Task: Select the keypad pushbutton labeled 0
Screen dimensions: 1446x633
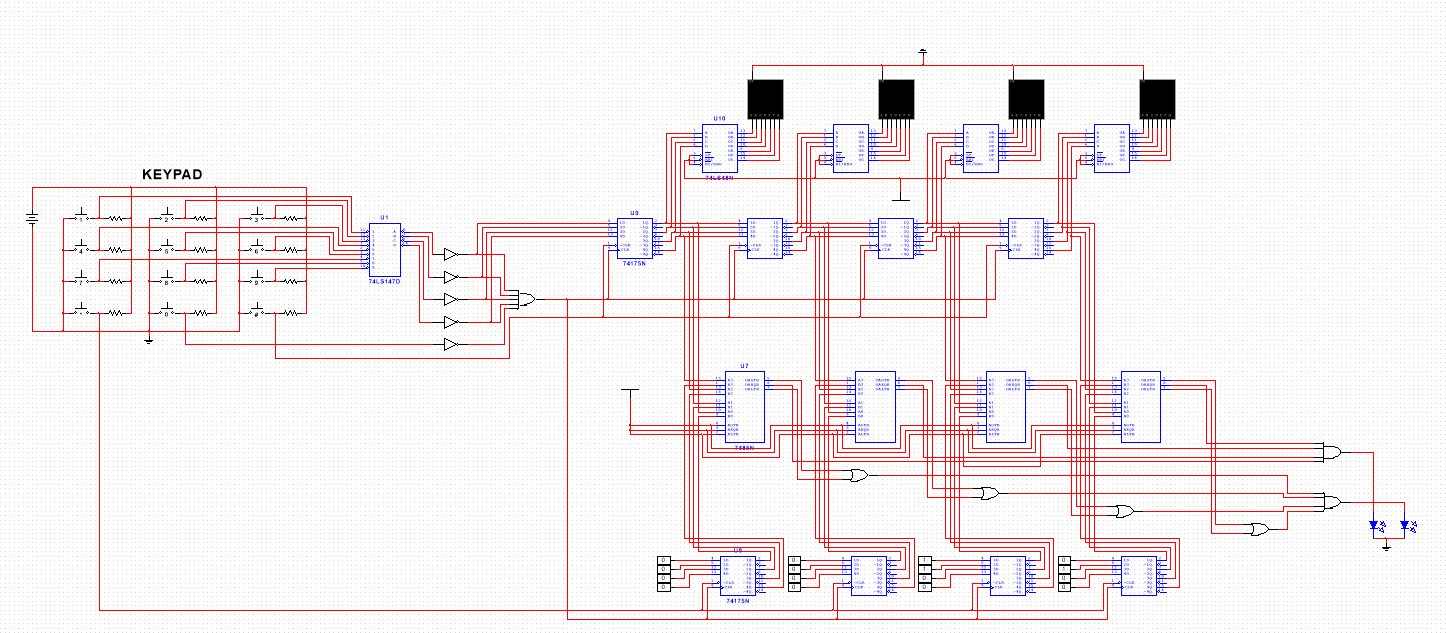Action: coord(167,310)
